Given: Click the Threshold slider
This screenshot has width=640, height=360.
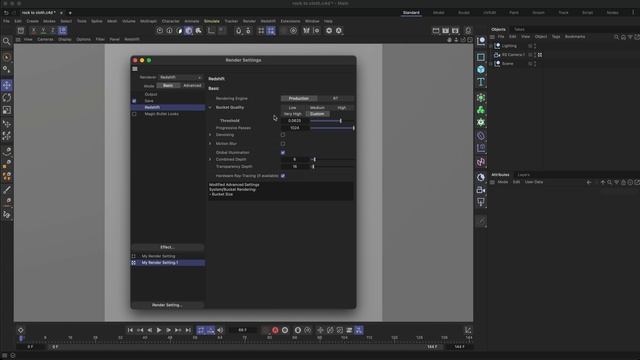Looking at the screenshot, I should click(332, 121).
